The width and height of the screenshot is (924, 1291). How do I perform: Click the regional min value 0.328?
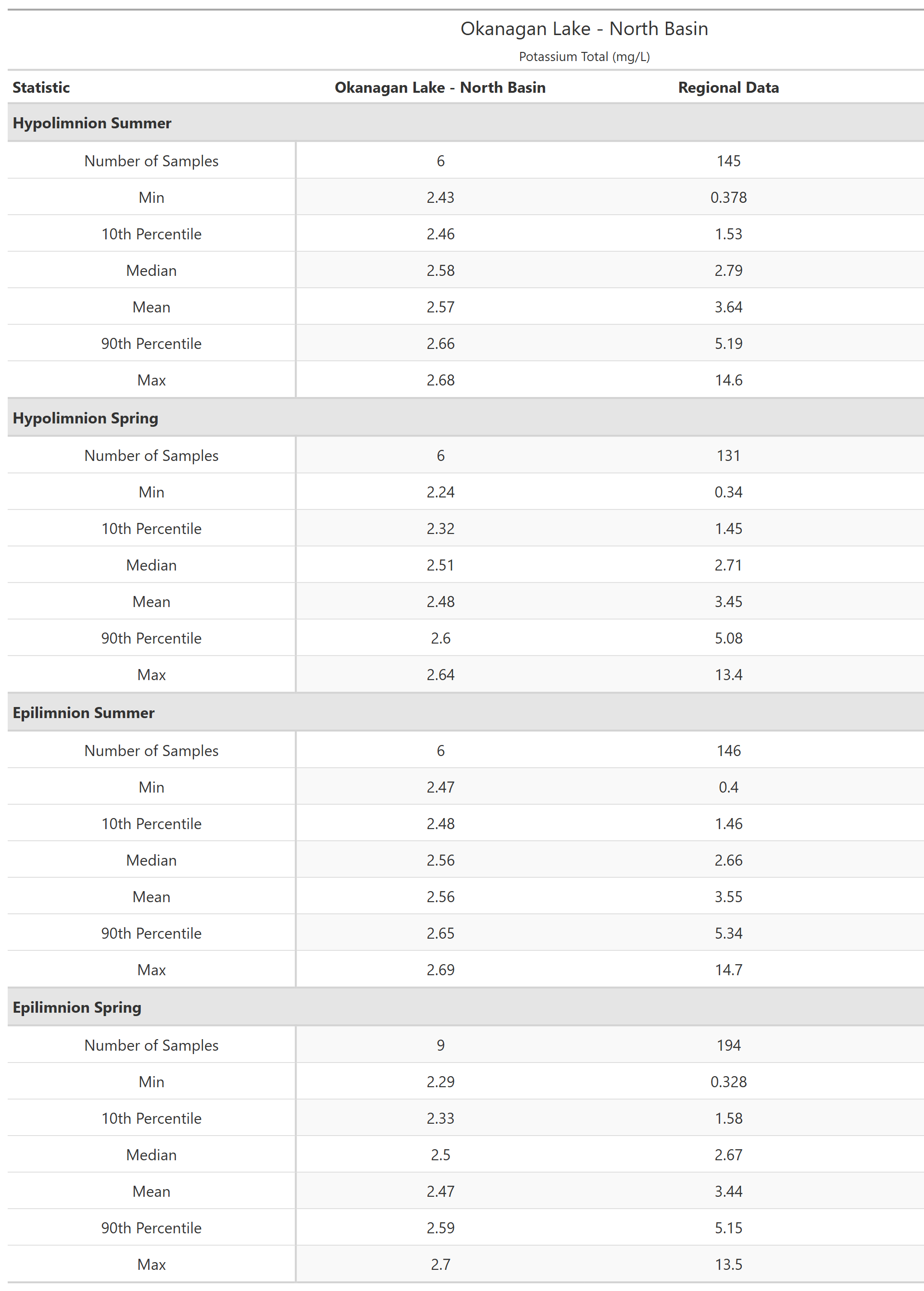click(728, 1082)
